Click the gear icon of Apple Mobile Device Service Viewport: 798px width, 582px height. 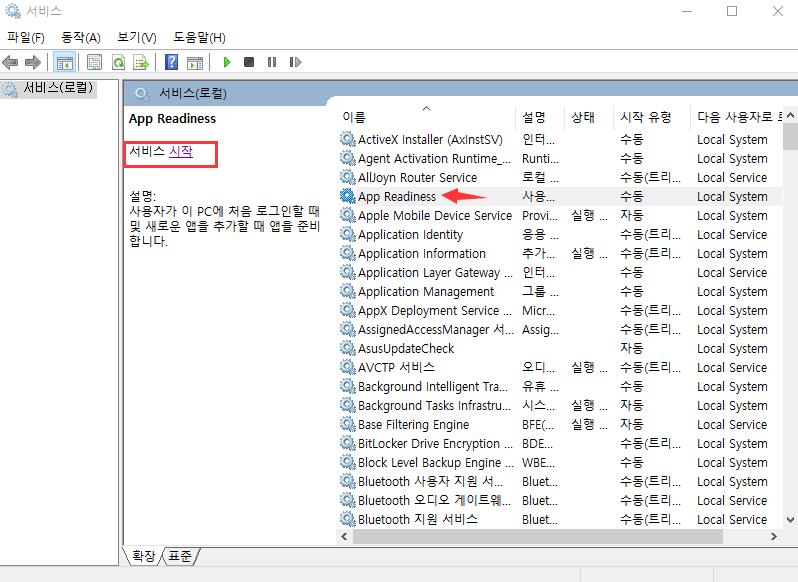(x=348, y=215)
